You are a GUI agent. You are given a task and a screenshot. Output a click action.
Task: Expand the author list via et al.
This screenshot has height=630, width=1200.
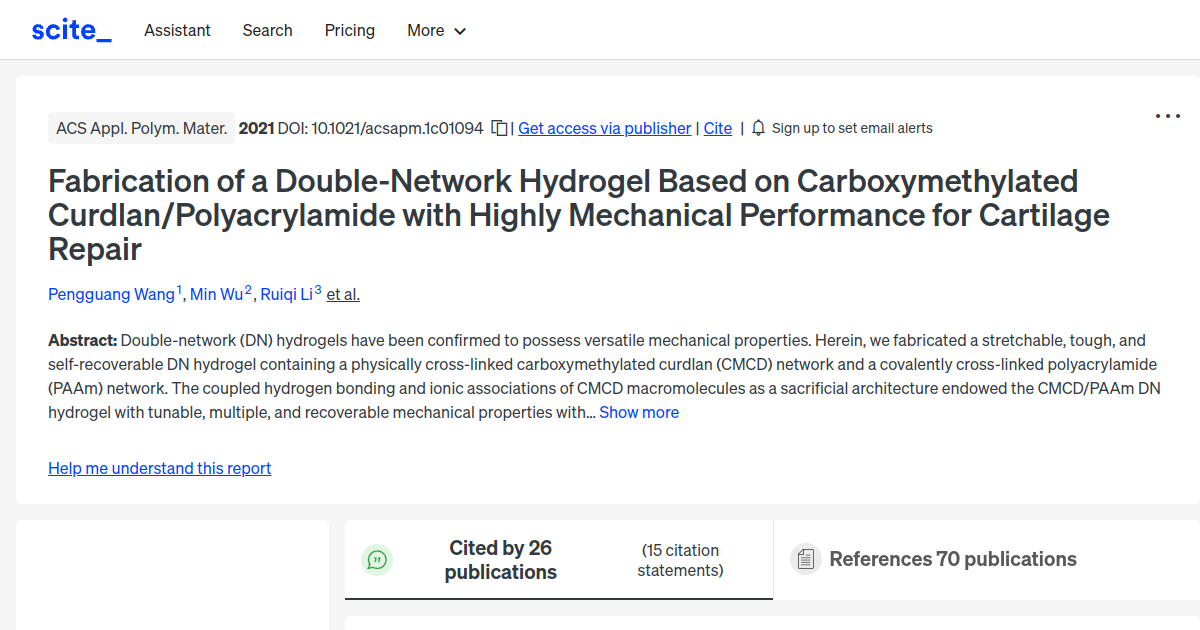(x=342, y=294)
